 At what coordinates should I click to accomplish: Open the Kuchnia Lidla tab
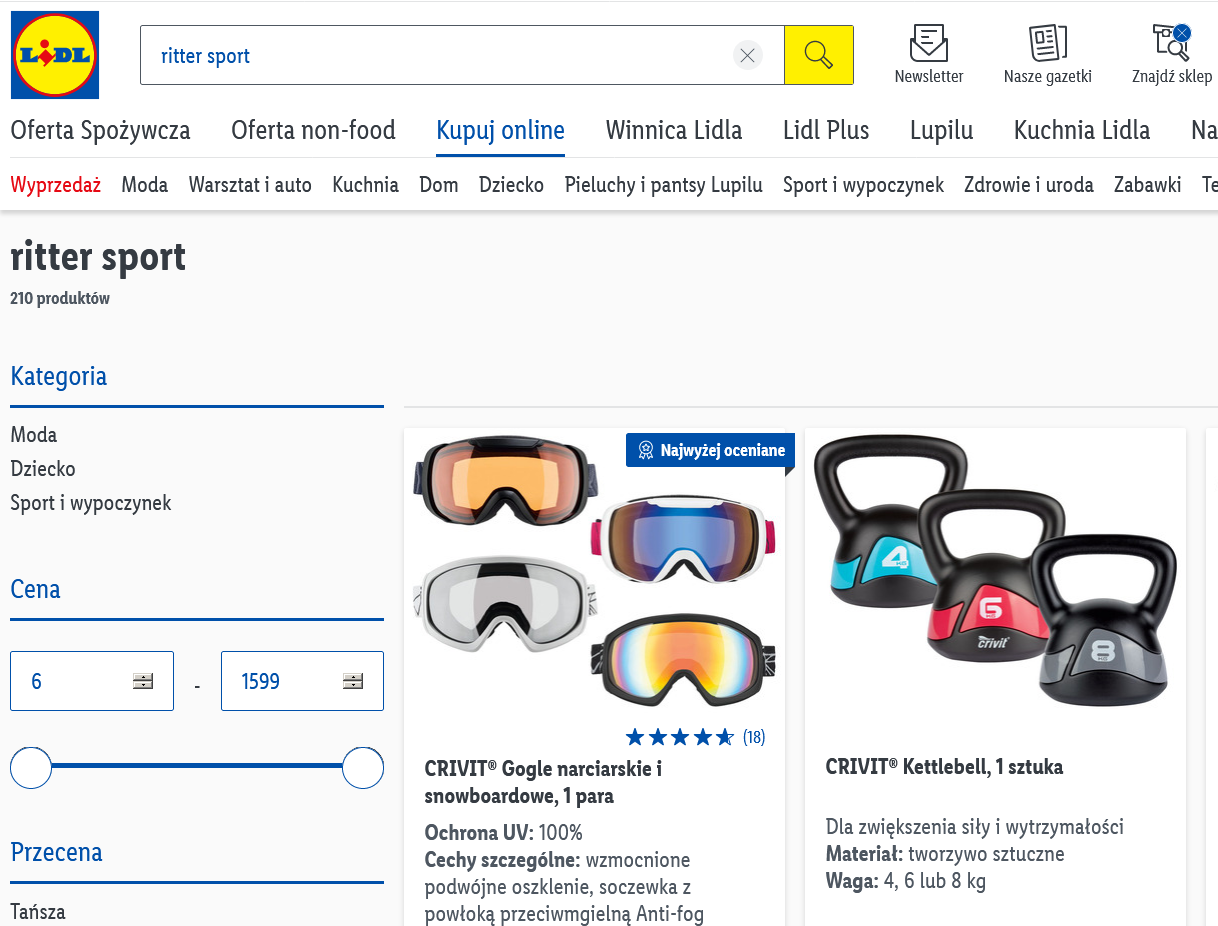click(1082, 130)
